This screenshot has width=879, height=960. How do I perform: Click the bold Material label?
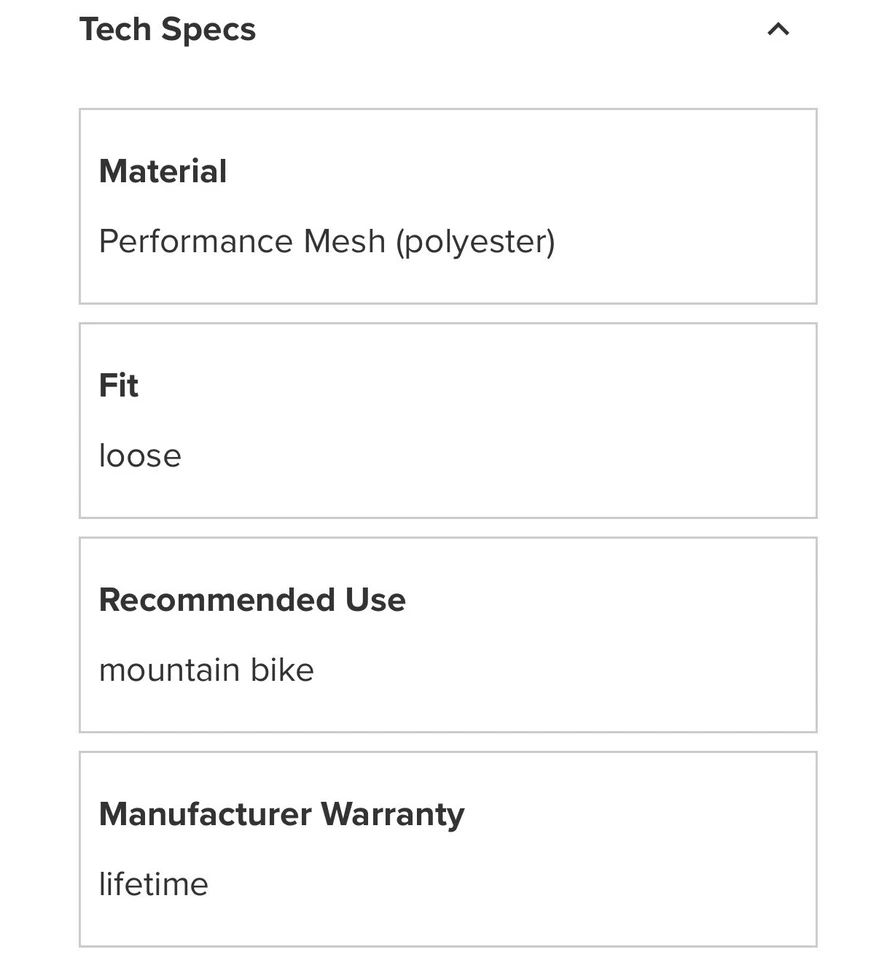[163, 171]
